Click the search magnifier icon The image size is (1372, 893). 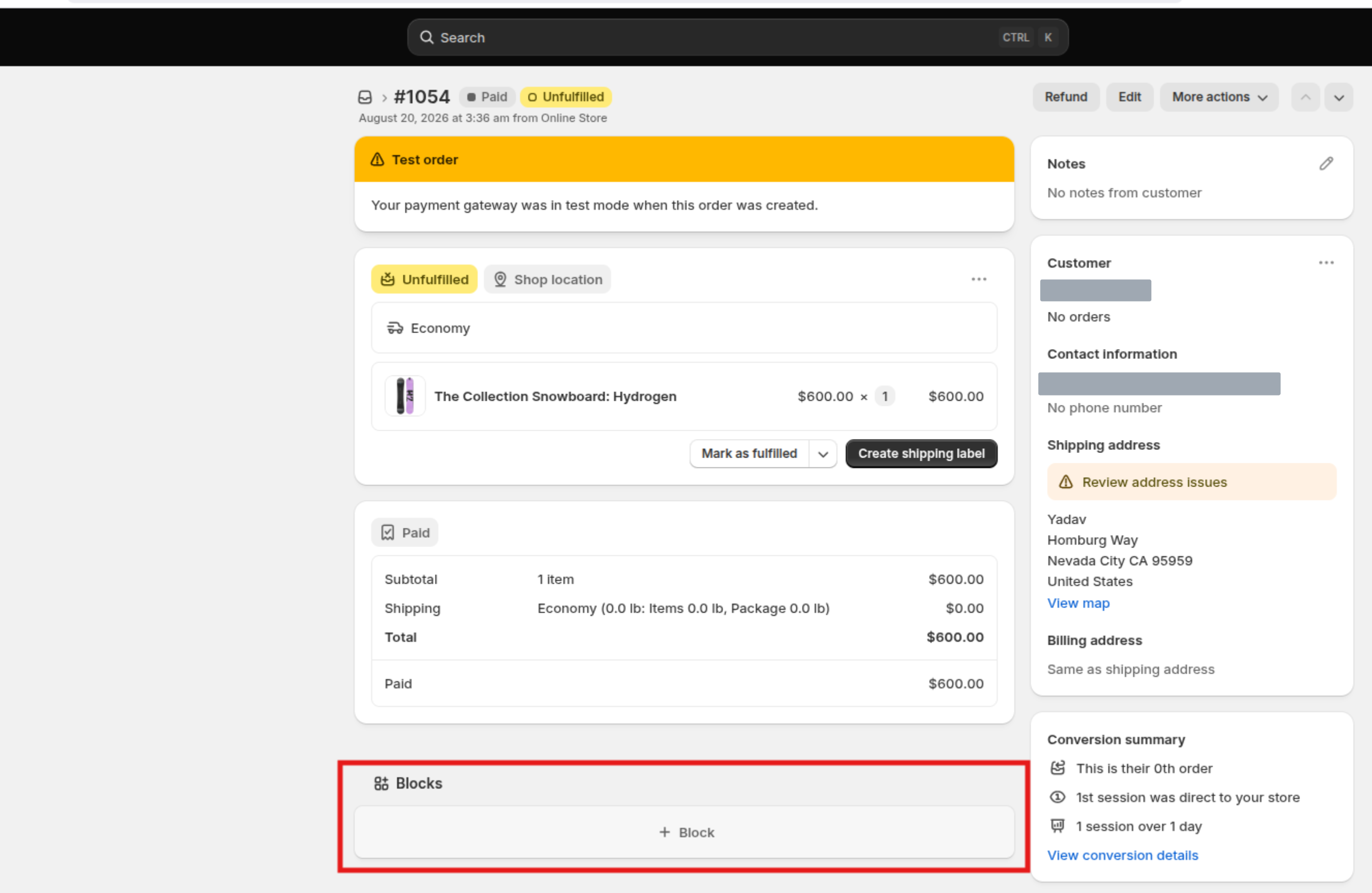click(426, 37)
